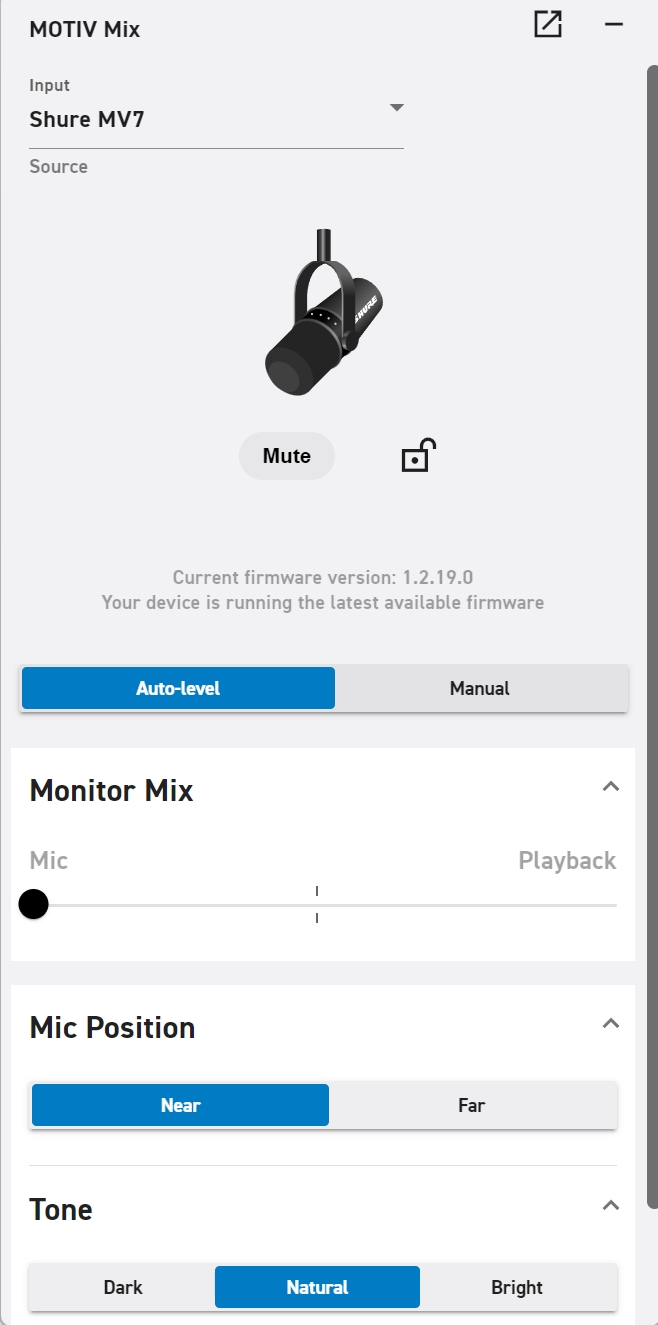Select Near mic position
This screenshot has height=1325, width=658.
[x=180, y=1105]
